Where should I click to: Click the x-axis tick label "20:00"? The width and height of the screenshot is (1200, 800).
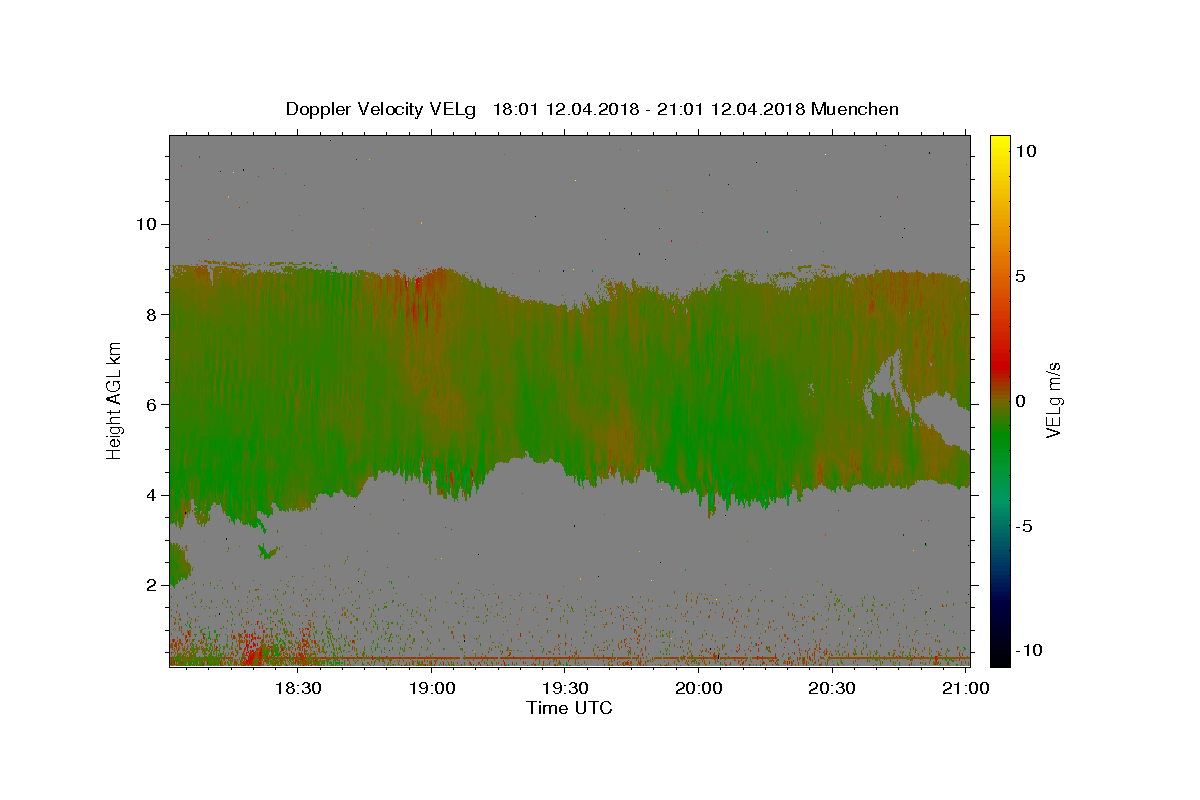699,688
